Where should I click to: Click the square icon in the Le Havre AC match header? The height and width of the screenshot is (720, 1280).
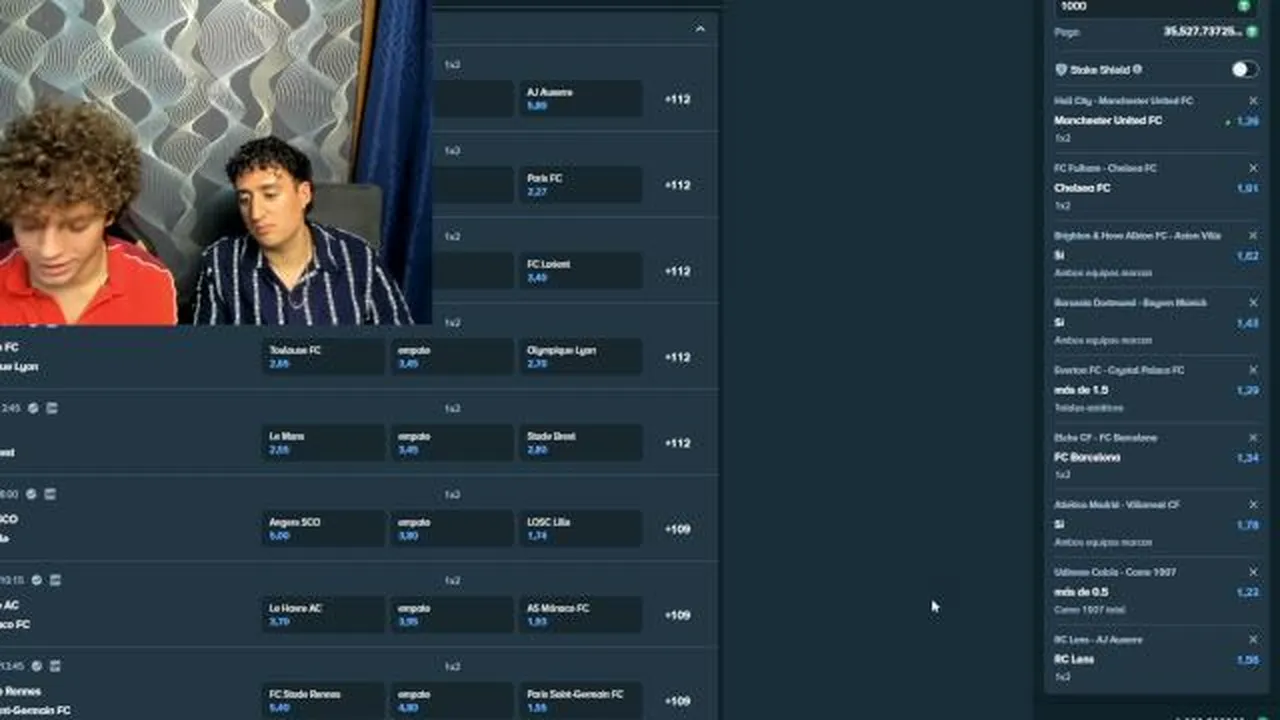click(x=55, y=580)
